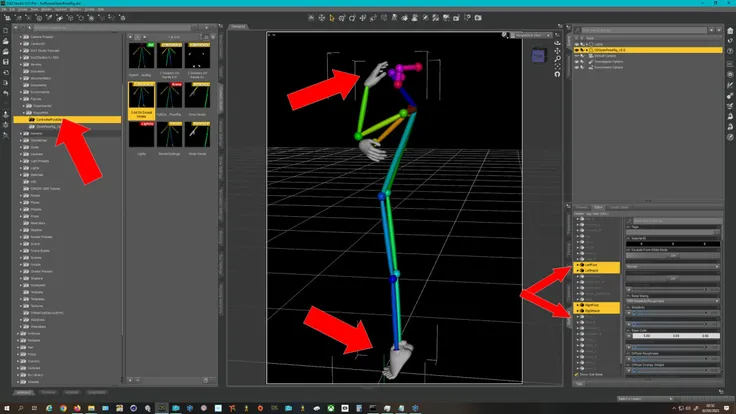This screenshot has height=414, width=736.
Task: Select the yellow arrow Node Selection tool
Action: (x=332, y=18)
